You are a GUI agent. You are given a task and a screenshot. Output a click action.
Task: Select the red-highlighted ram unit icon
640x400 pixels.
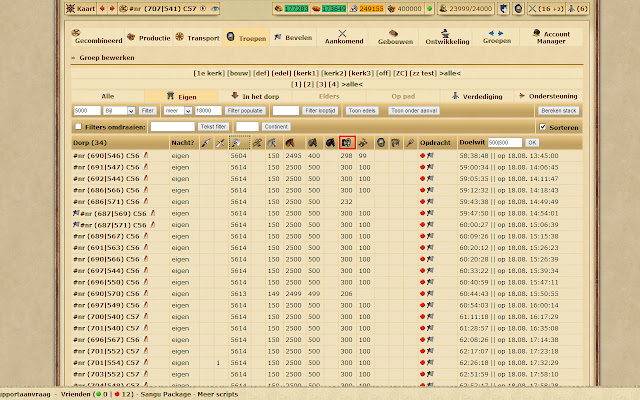click(x=347, y=142)
